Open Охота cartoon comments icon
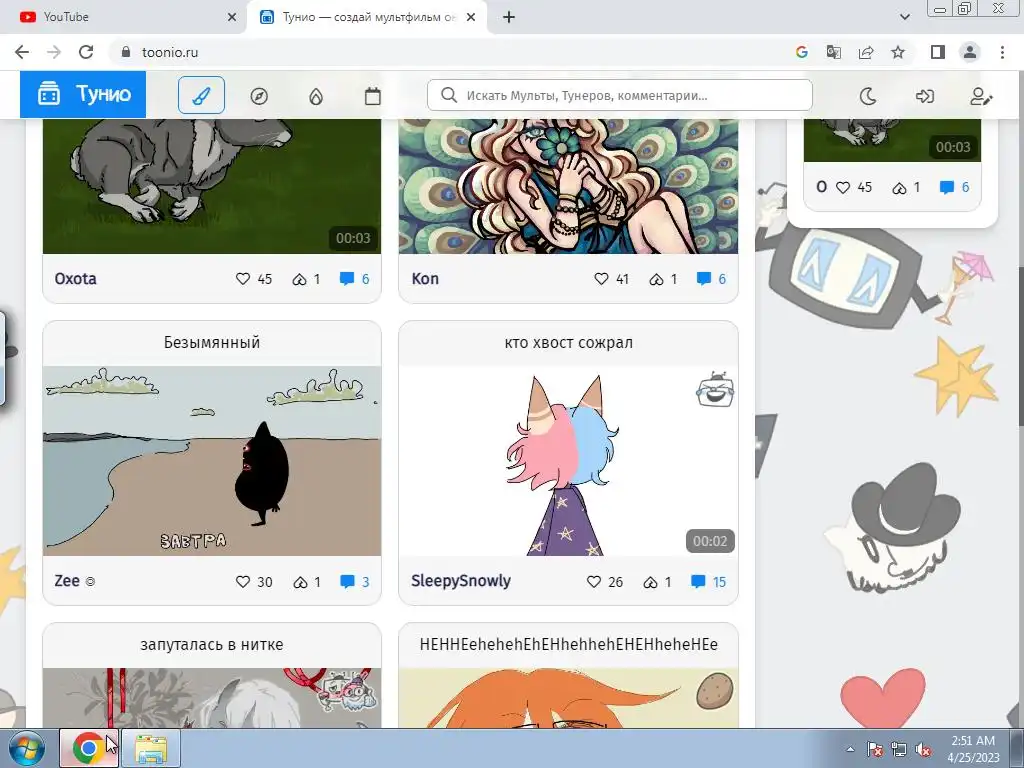The width and height of the screenshot is (1024, 768). [347, 279]
